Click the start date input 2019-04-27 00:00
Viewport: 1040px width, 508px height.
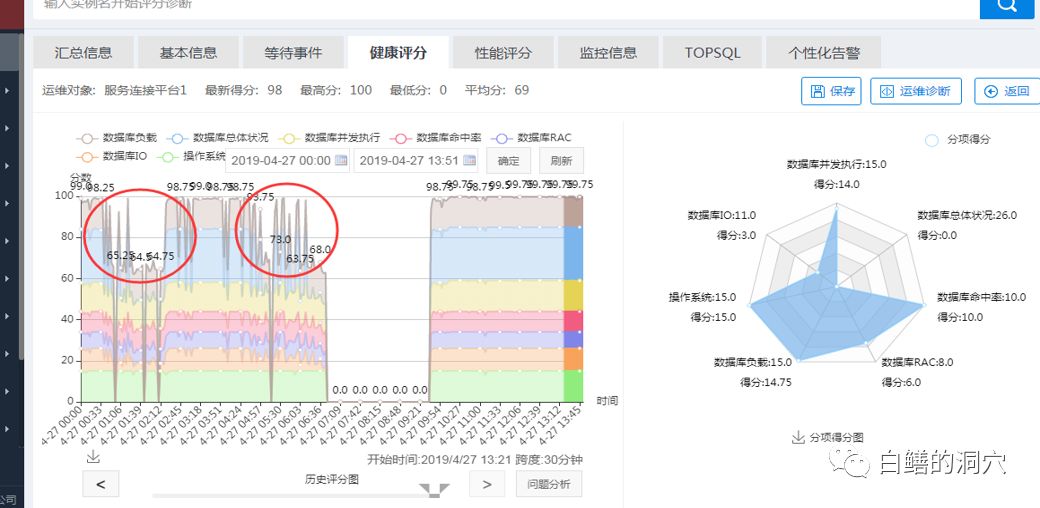pos(287,160)
